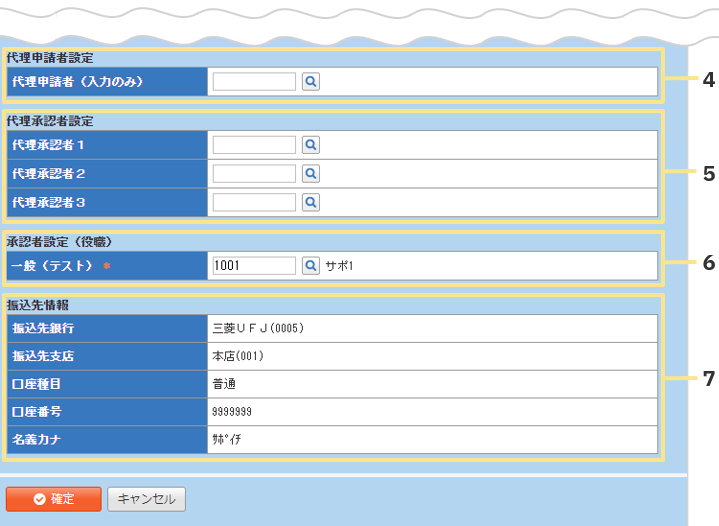Click the account number 9999999

pos(232,412)
